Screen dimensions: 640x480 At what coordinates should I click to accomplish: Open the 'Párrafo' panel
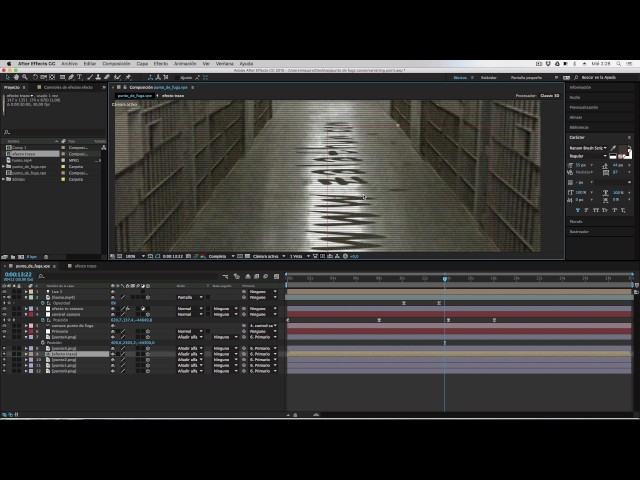576,222
